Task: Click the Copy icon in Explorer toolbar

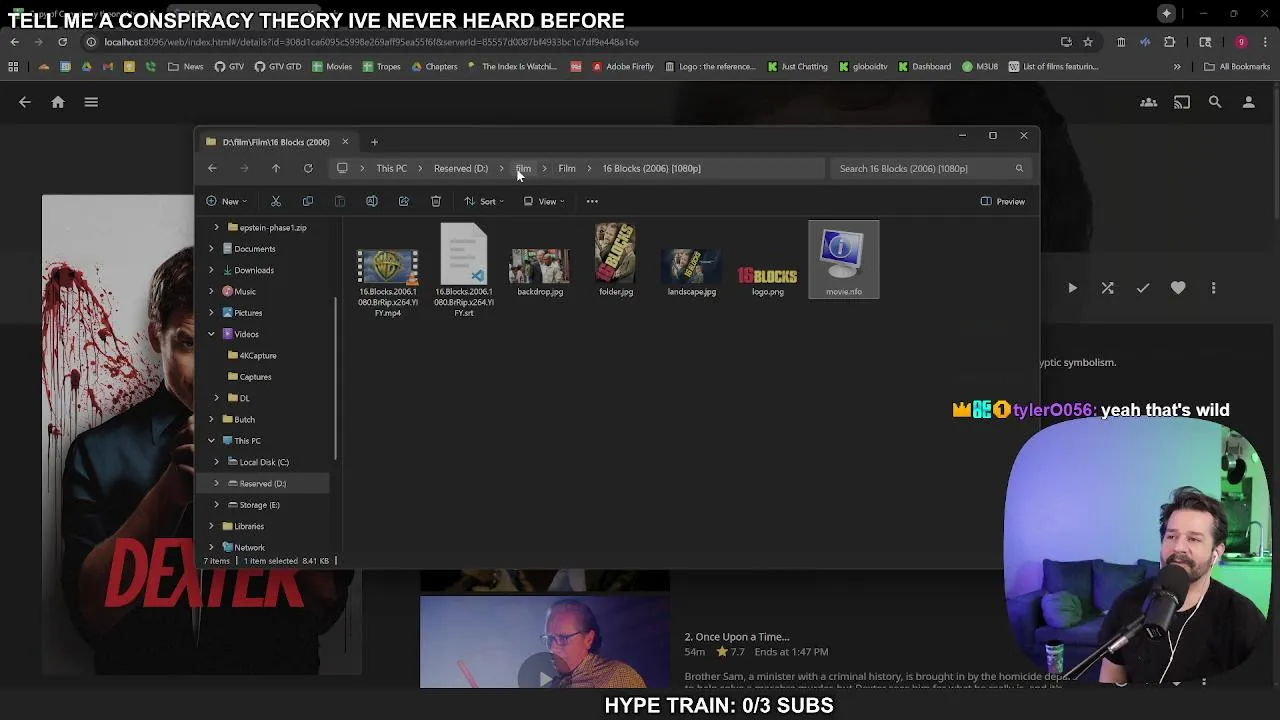Action: [x=308, y=201]
